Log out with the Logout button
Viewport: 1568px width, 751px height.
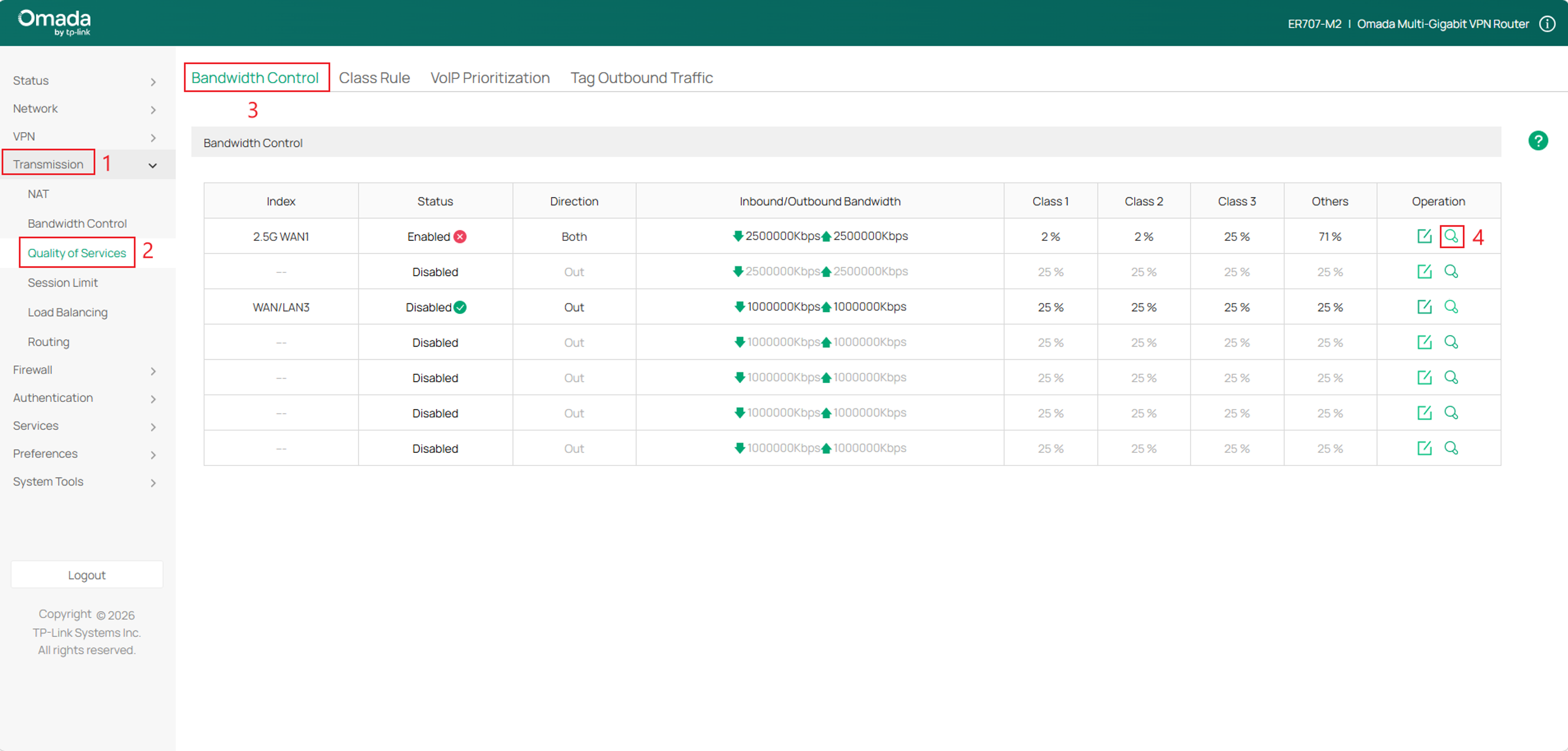coord(86,574)
